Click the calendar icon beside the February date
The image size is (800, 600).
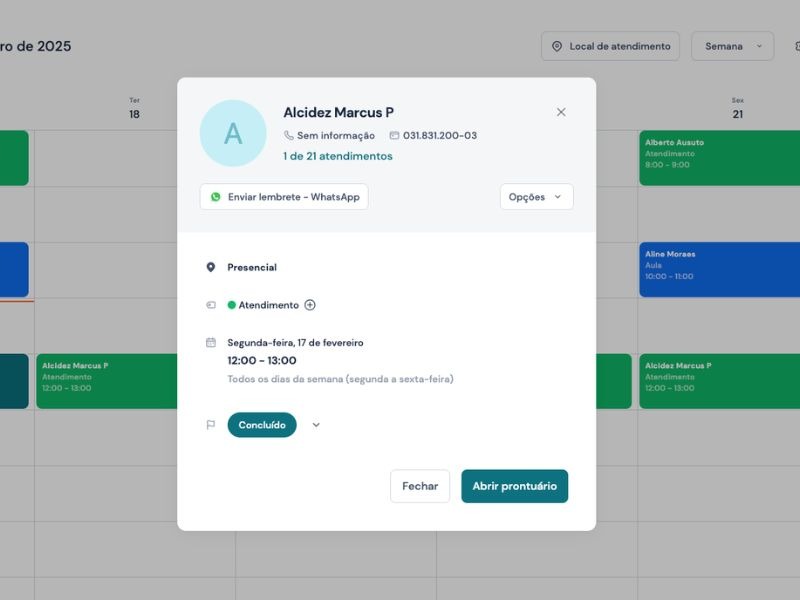(210, 341)
